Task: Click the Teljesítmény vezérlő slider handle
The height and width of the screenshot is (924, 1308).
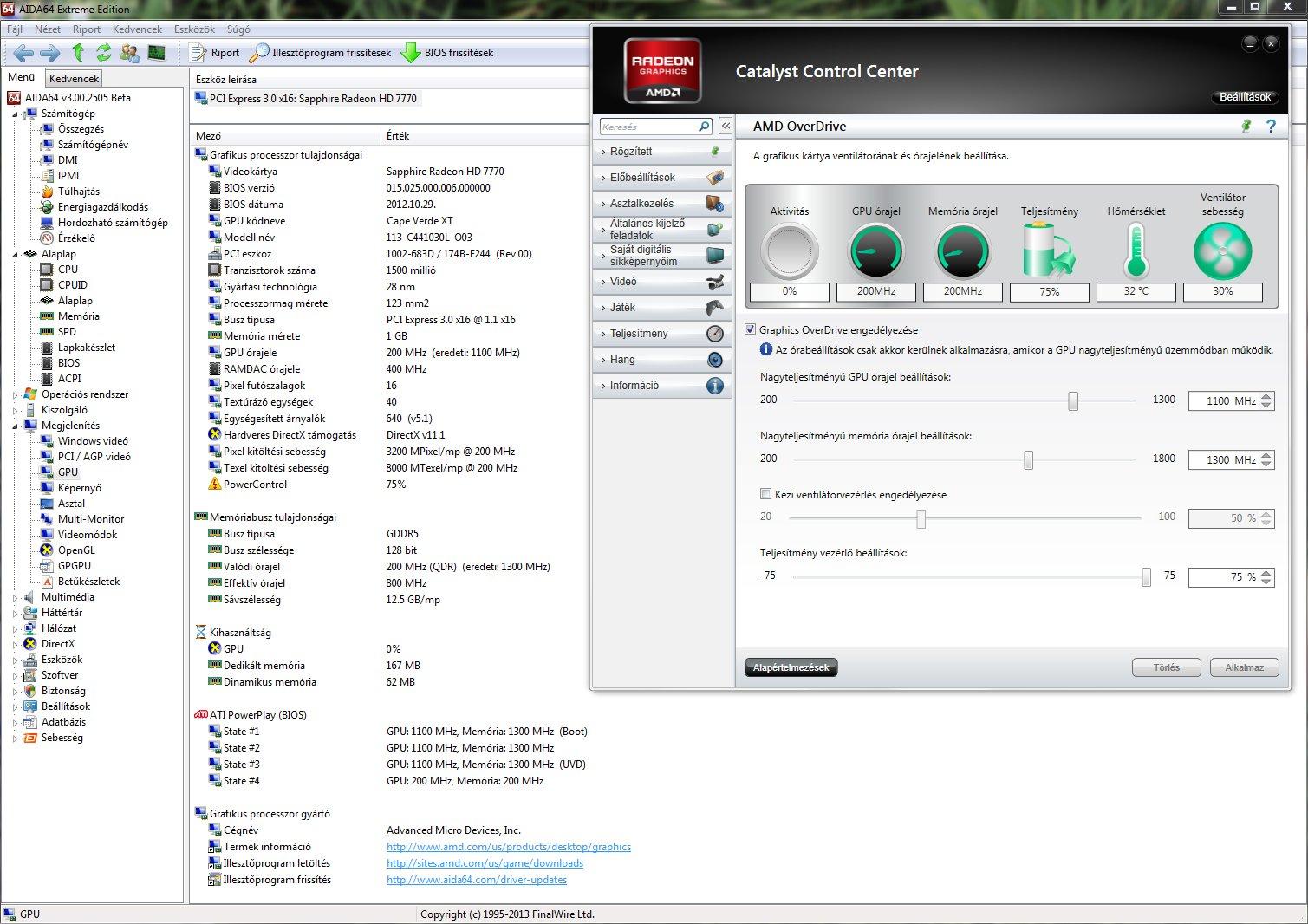Action: 1146,576
